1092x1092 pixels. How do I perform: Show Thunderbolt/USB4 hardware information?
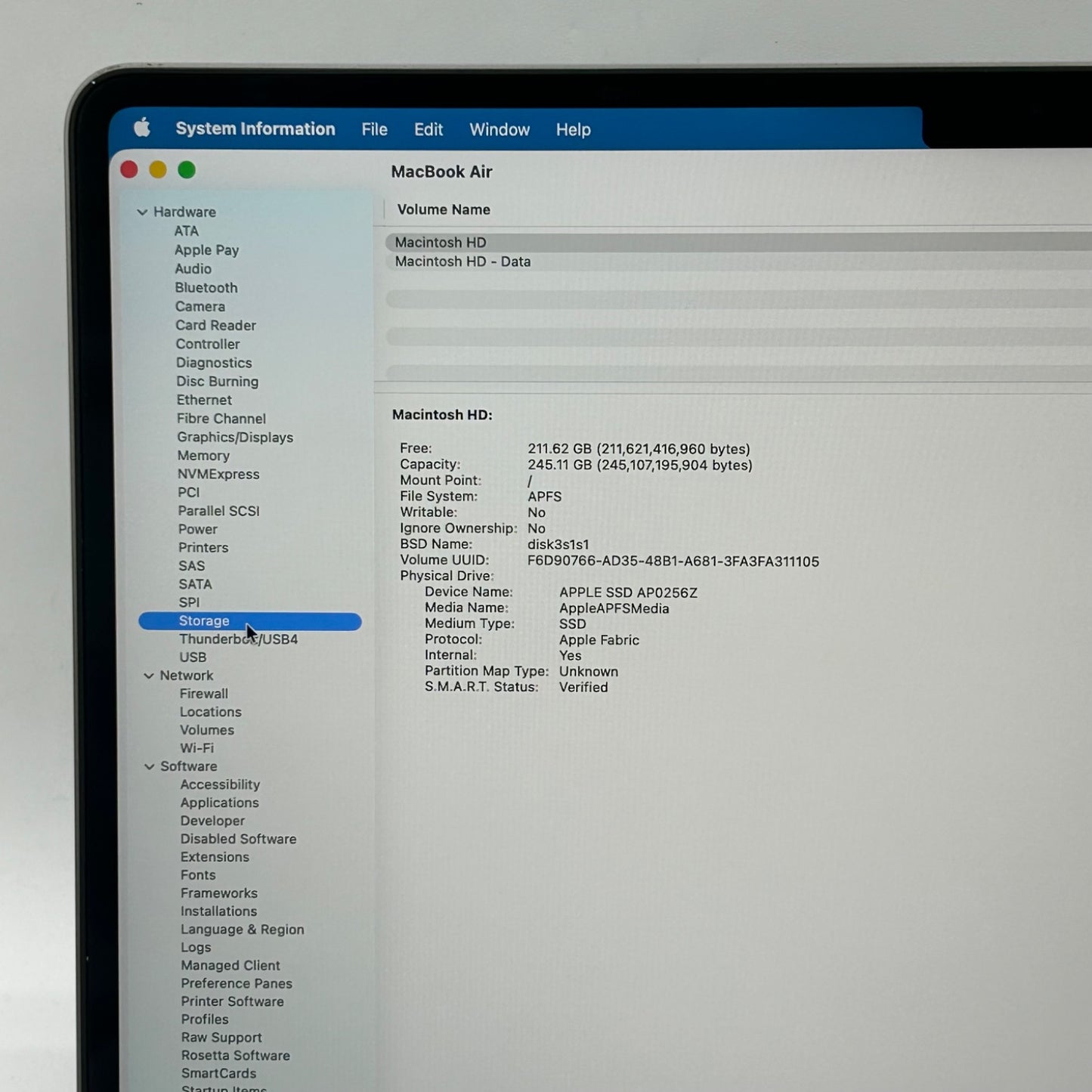coord(238,639)
